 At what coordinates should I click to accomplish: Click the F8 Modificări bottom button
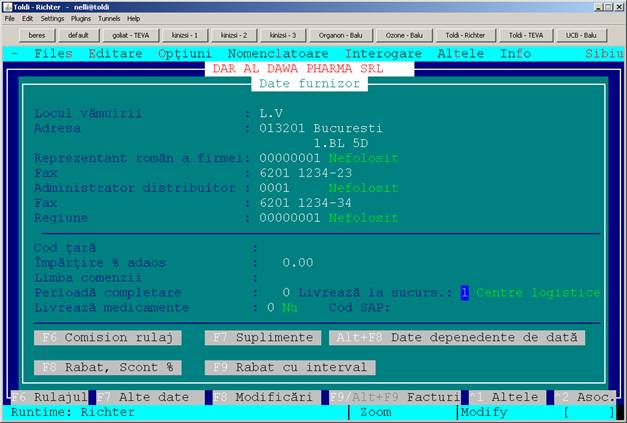pos(266,397)
